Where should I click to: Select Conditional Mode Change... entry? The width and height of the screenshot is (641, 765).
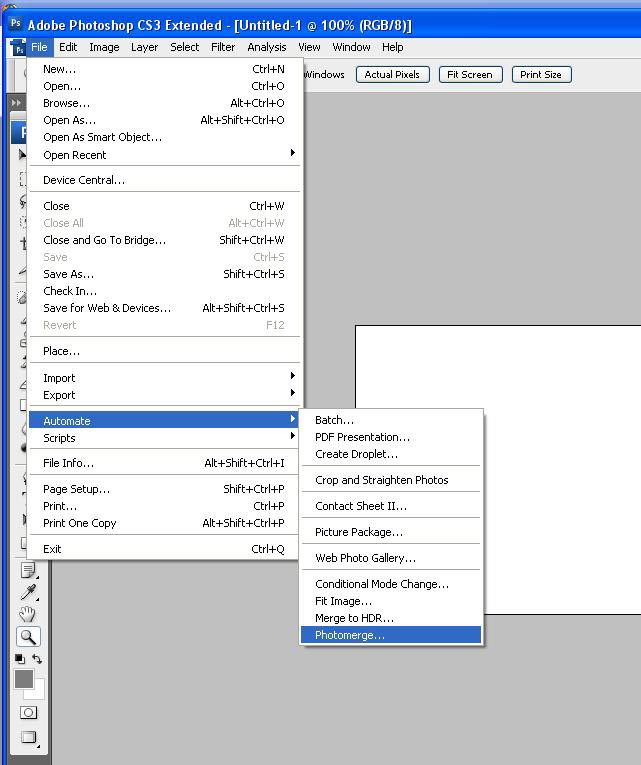click(x=391, y=584)
